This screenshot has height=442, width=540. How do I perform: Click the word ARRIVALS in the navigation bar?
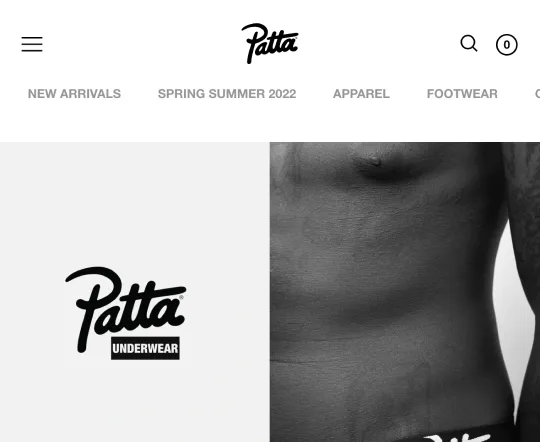[x=90, y=94]
